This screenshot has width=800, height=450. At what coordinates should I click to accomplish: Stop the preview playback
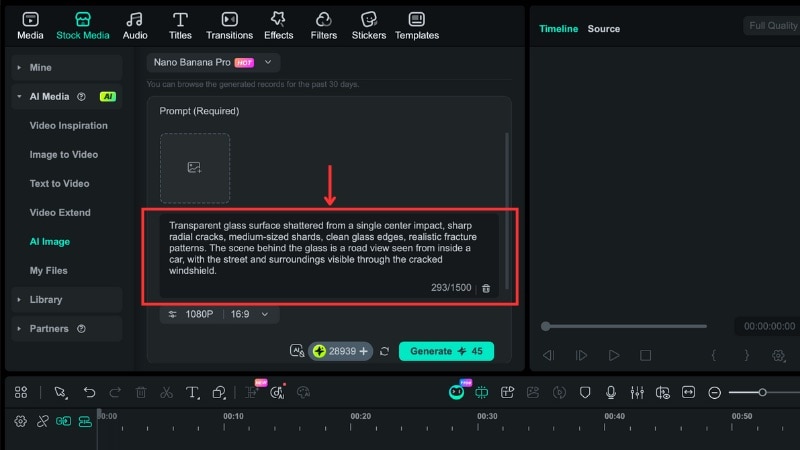click(x=645, y=355)
